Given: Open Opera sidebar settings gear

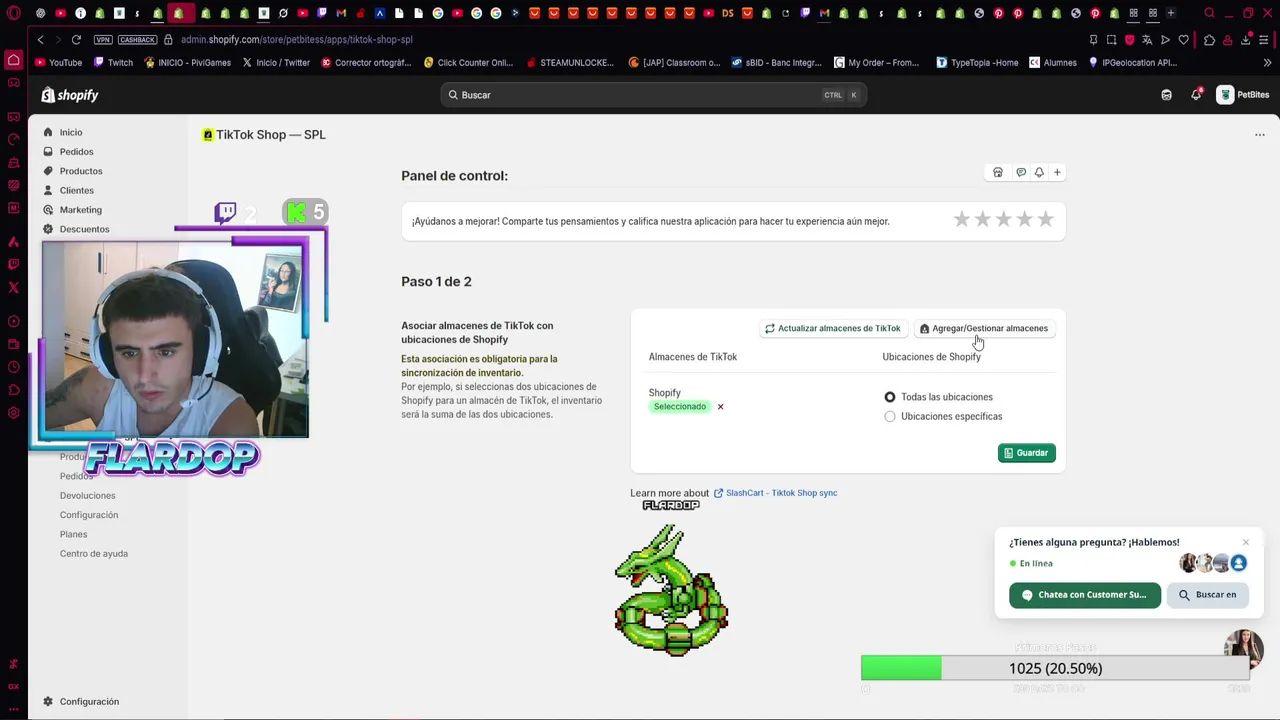Looking at the screenshot, I should tap(13, 412).
